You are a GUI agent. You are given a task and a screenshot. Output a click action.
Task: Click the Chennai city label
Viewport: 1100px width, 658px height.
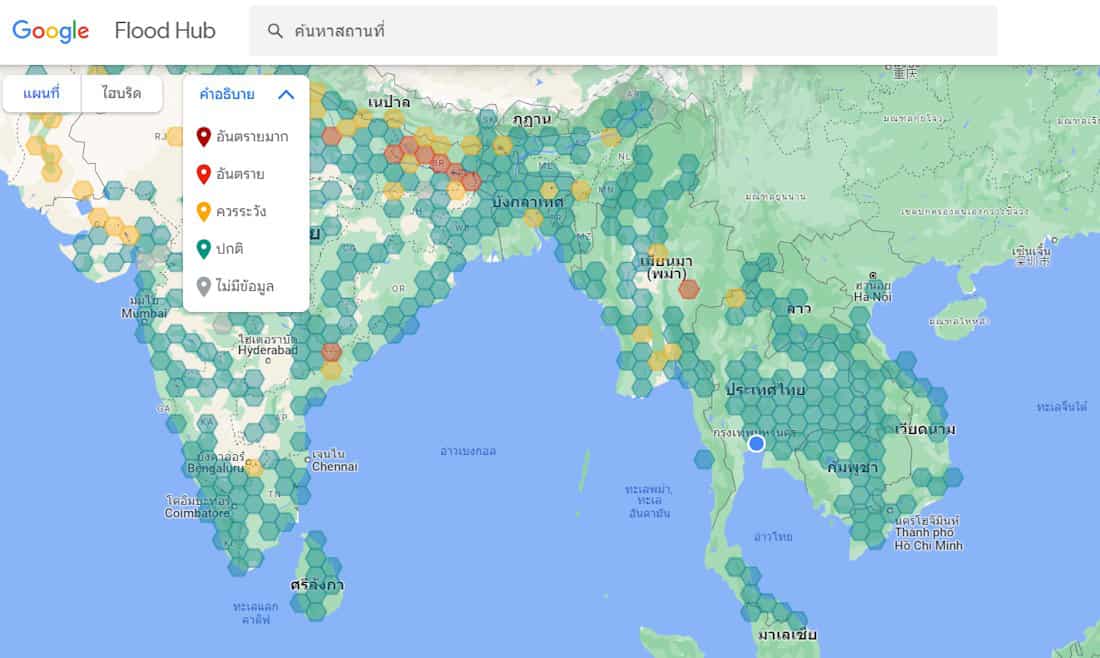tap(334, 466)
